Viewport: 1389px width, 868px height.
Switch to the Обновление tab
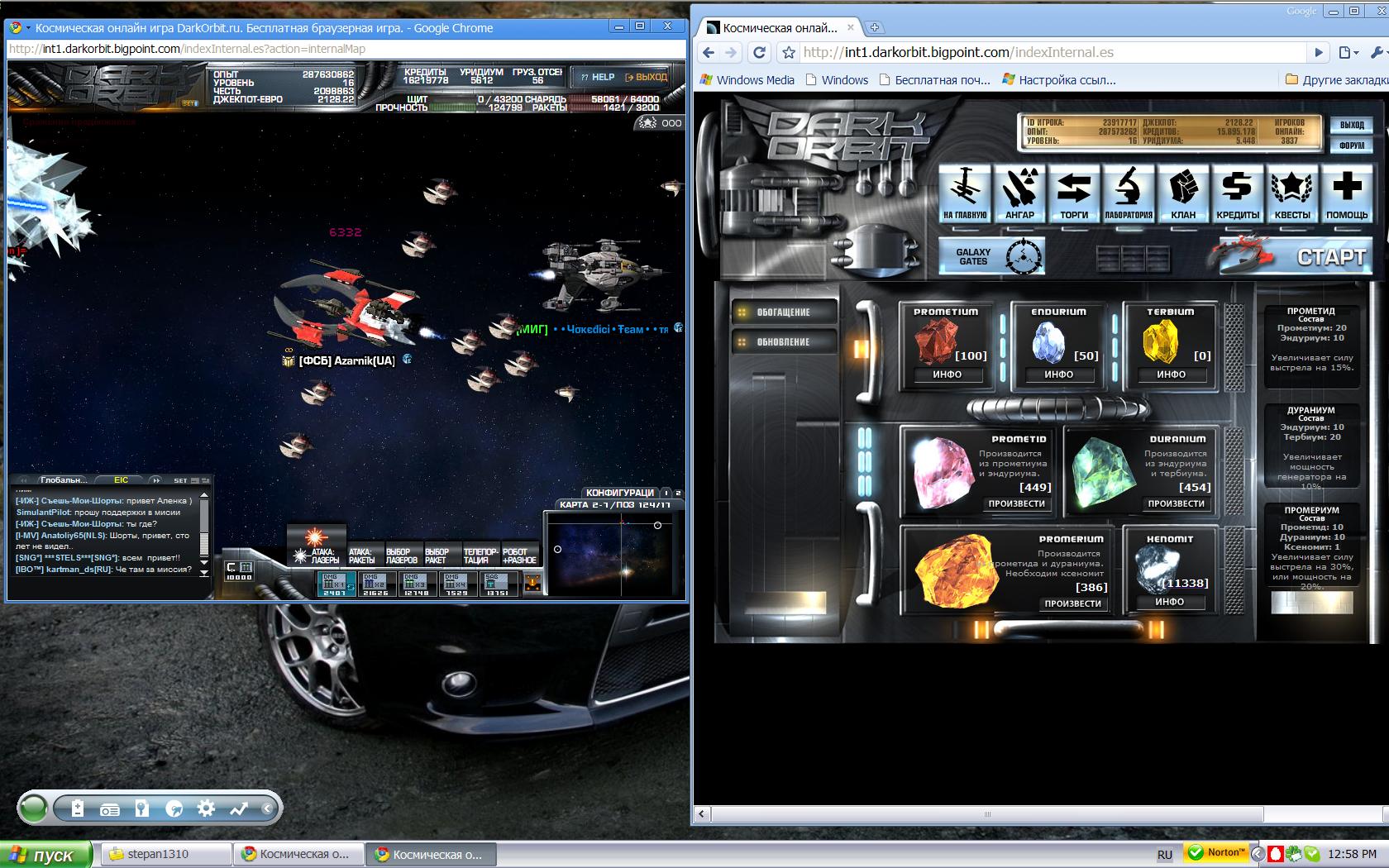(x=783, y=342)
